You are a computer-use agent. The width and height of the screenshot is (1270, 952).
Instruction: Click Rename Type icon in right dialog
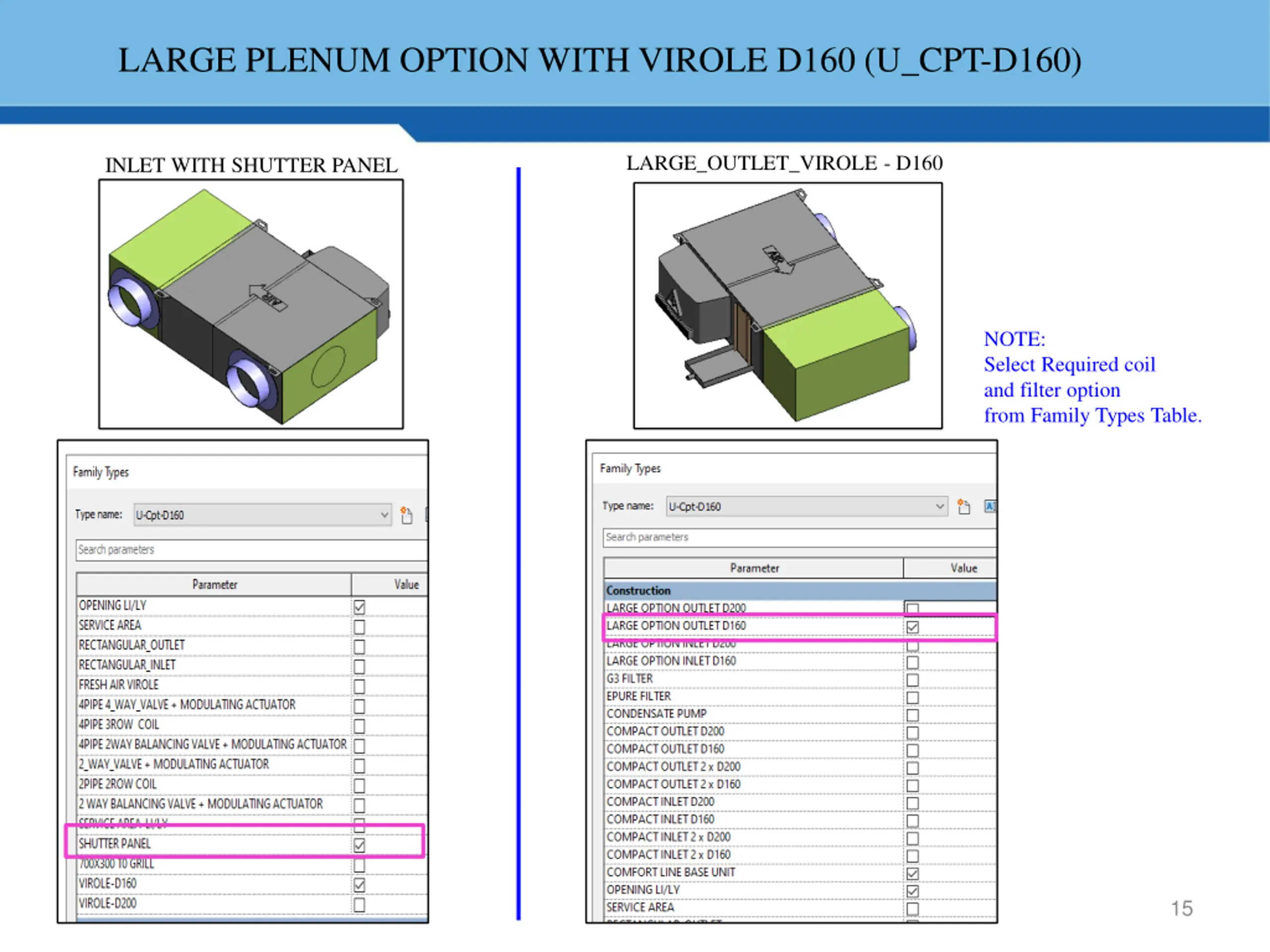pos(990,506)
